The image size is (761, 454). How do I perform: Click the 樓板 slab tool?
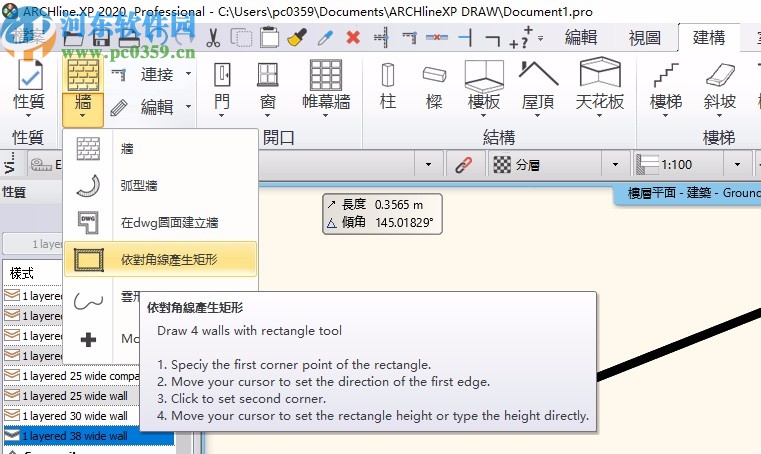[x=483, y=85]
